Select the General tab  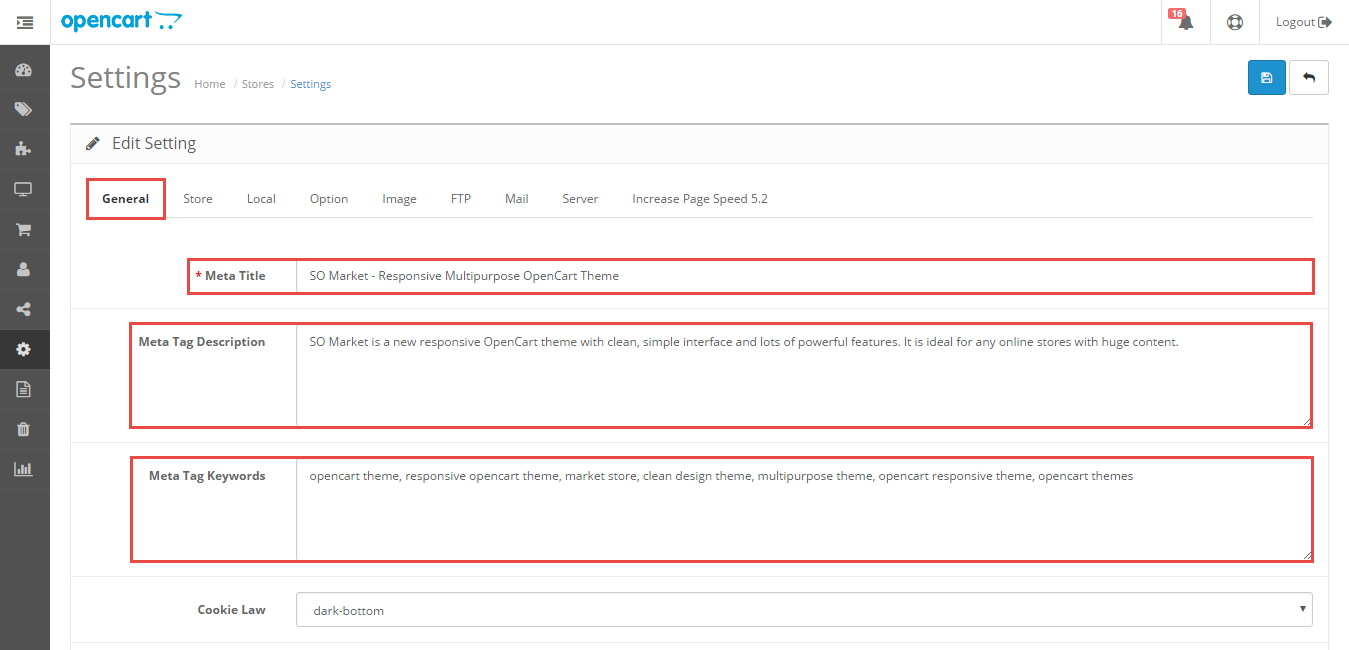click(126, 199)
